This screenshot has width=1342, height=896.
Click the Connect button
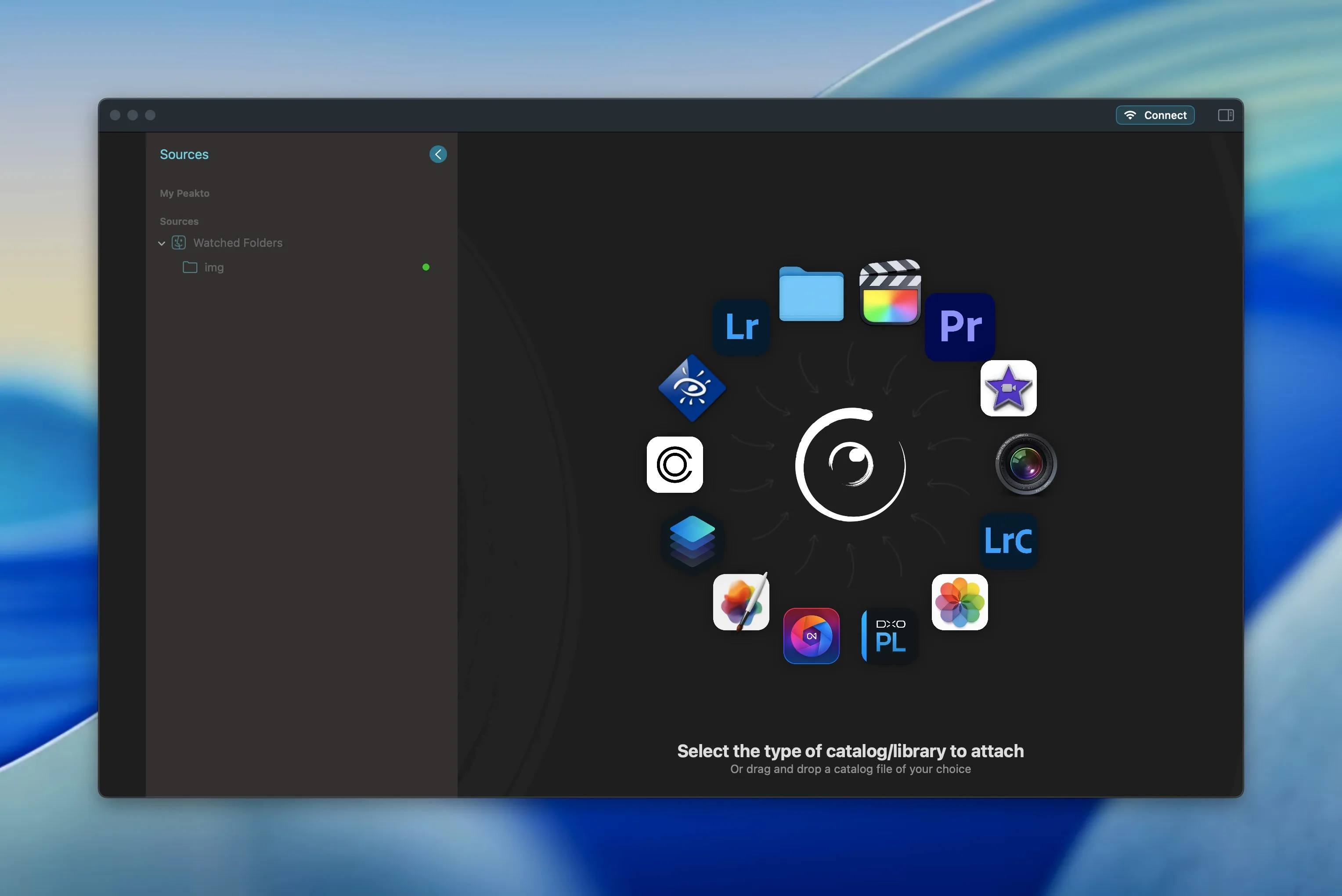point(1155,116)
